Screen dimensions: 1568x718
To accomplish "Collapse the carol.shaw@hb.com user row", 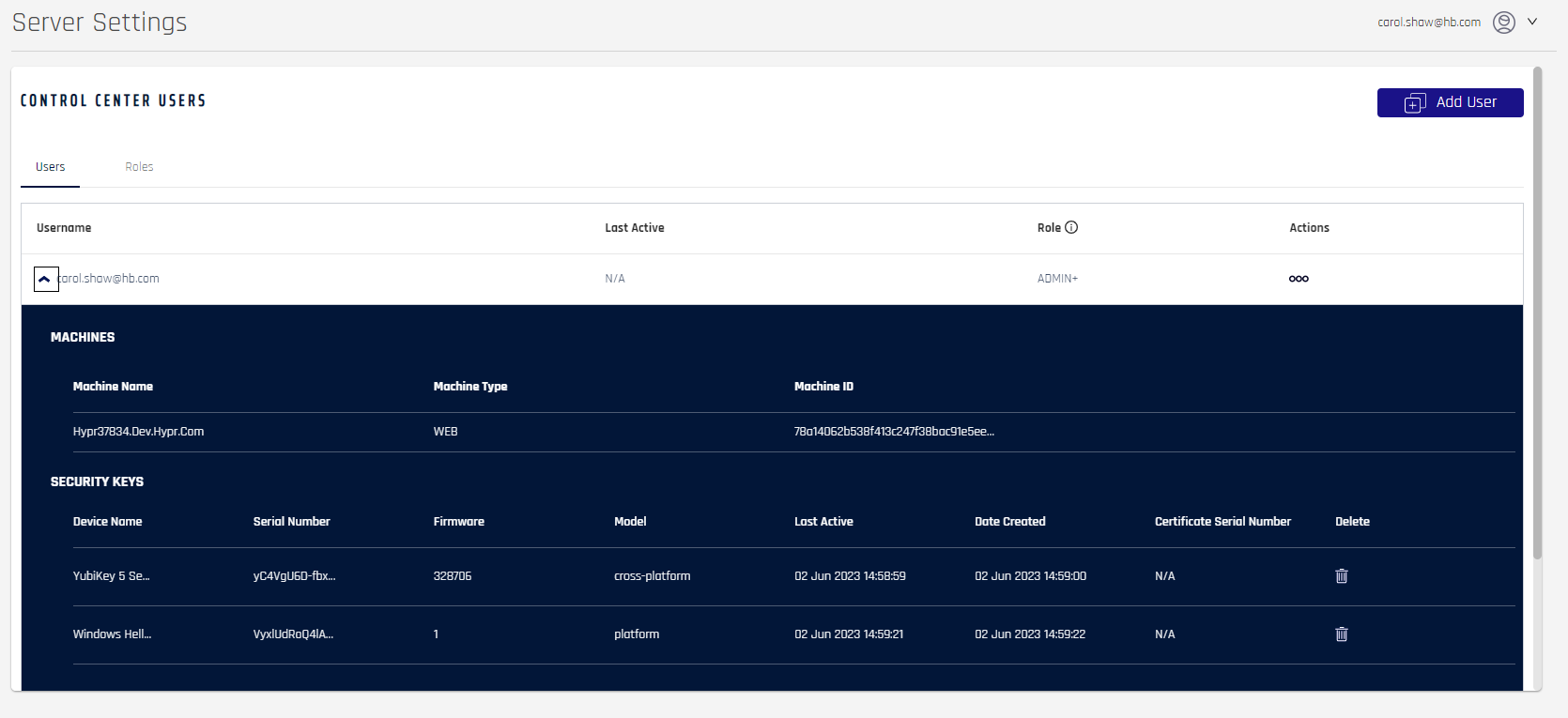I will click(x=46, y=279).
